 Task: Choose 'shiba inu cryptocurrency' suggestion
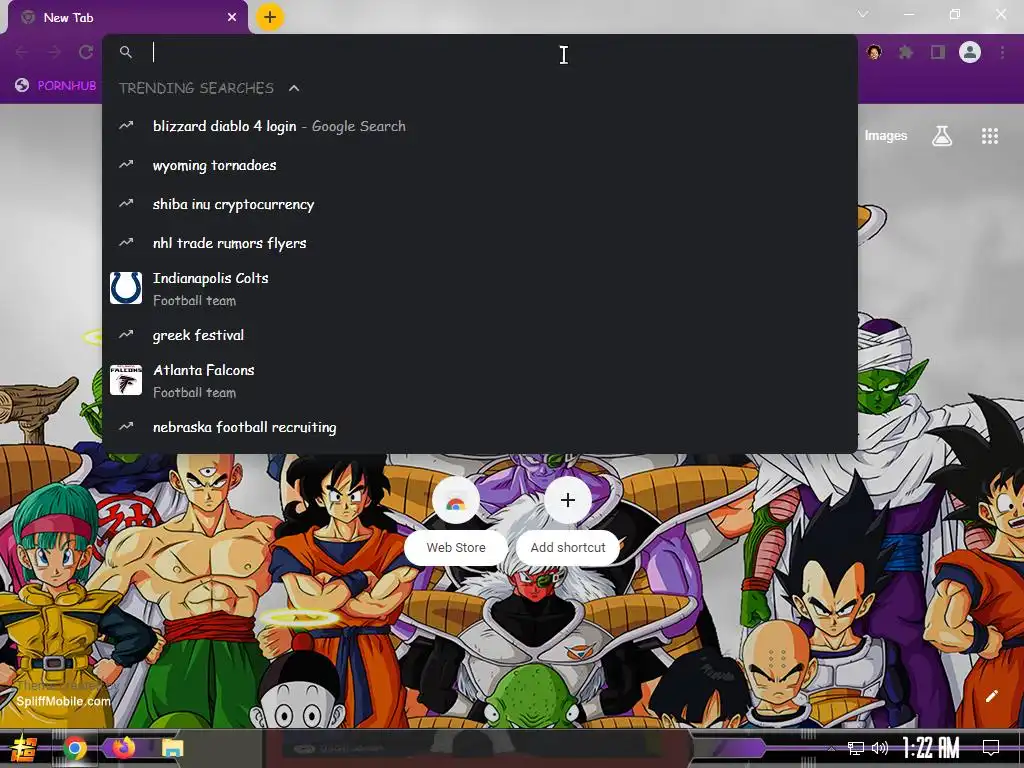[479, 204]
